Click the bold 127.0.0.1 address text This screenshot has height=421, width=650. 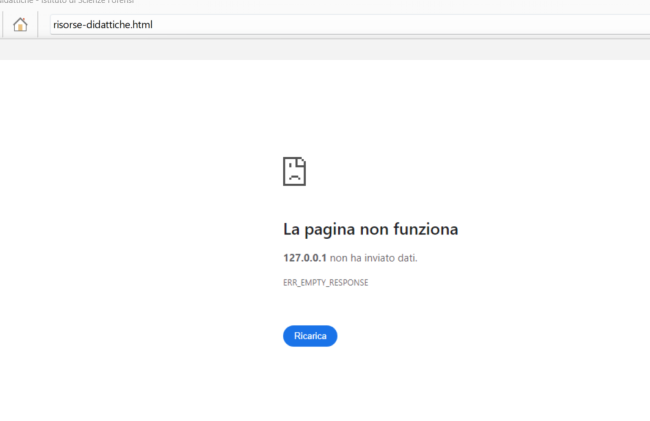[x=305, y=258]
